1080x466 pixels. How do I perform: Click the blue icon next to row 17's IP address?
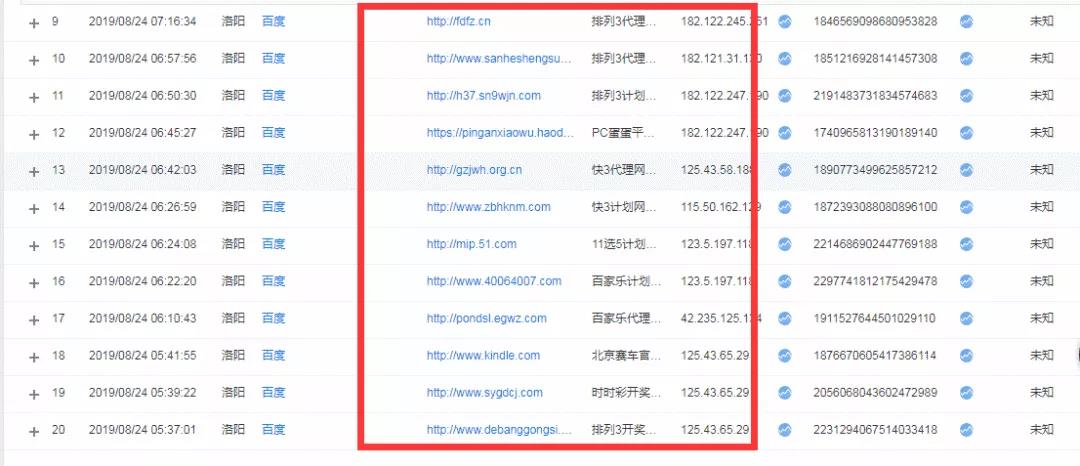(x=785, y=318)
